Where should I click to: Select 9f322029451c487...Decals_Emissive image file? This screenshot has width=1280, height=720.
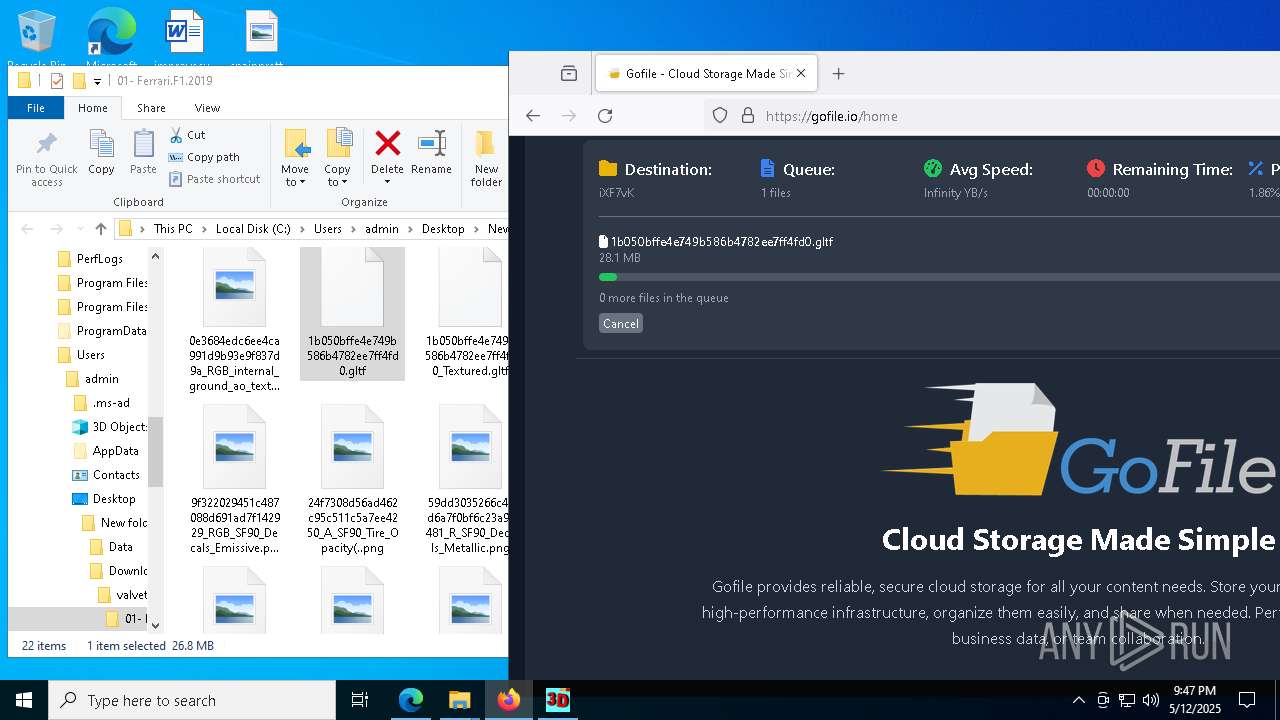[x=235, y=480]
